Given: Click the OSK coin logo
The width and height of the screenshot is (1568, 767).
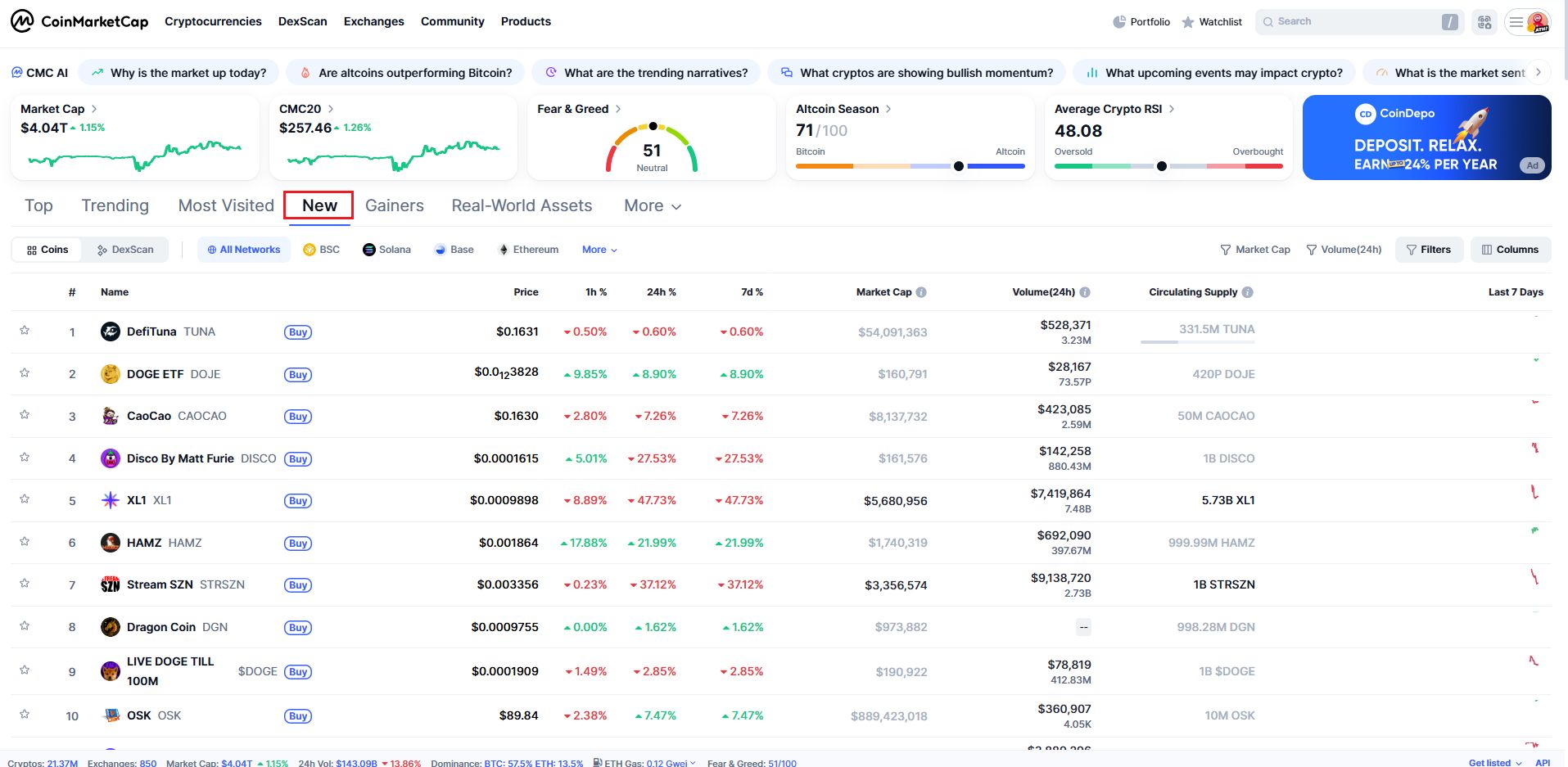Looking at the screenshot, I should pos(111,715).
